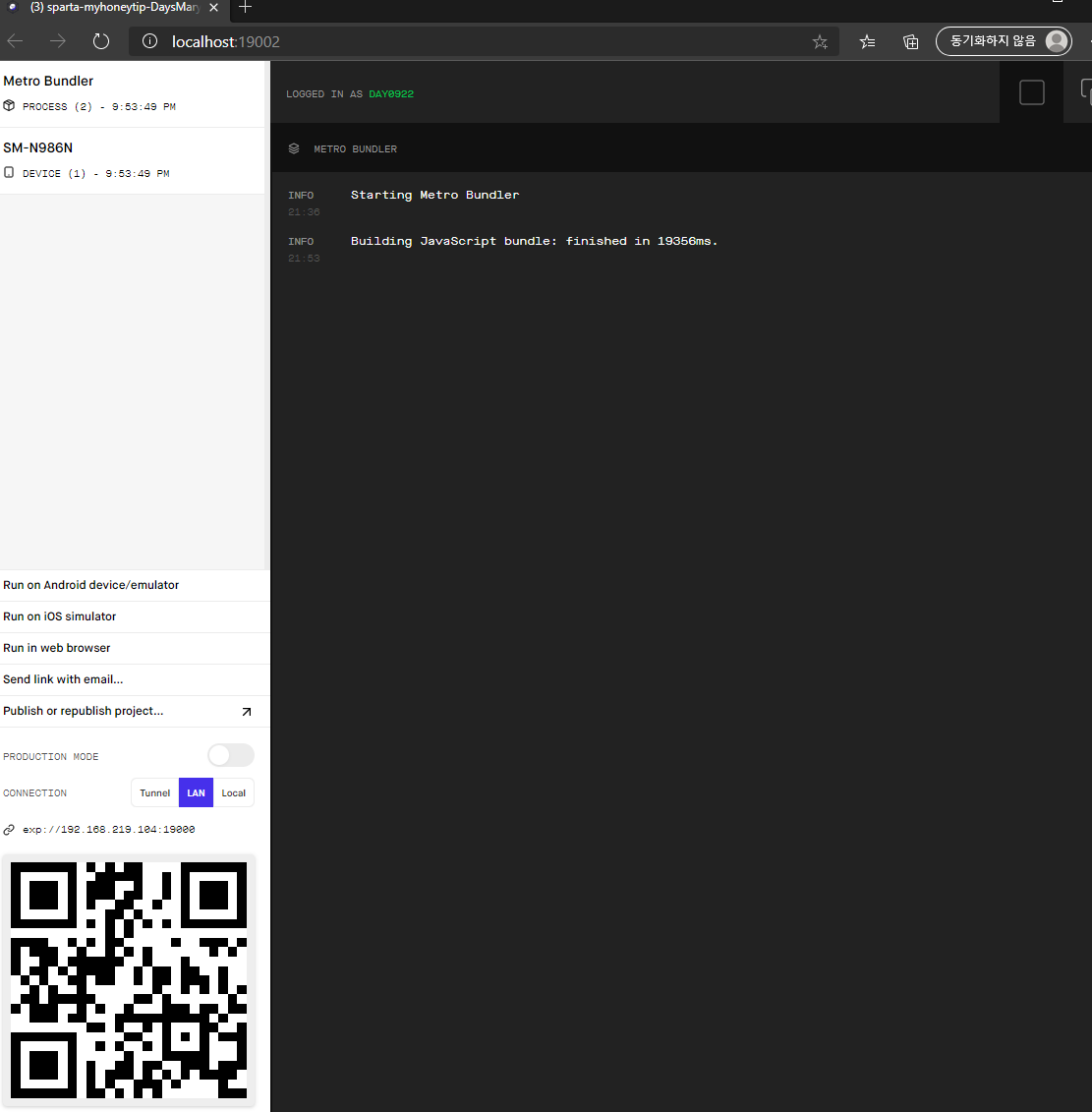Close the sparta-myhoneytip tab

[x=213, y=7]
